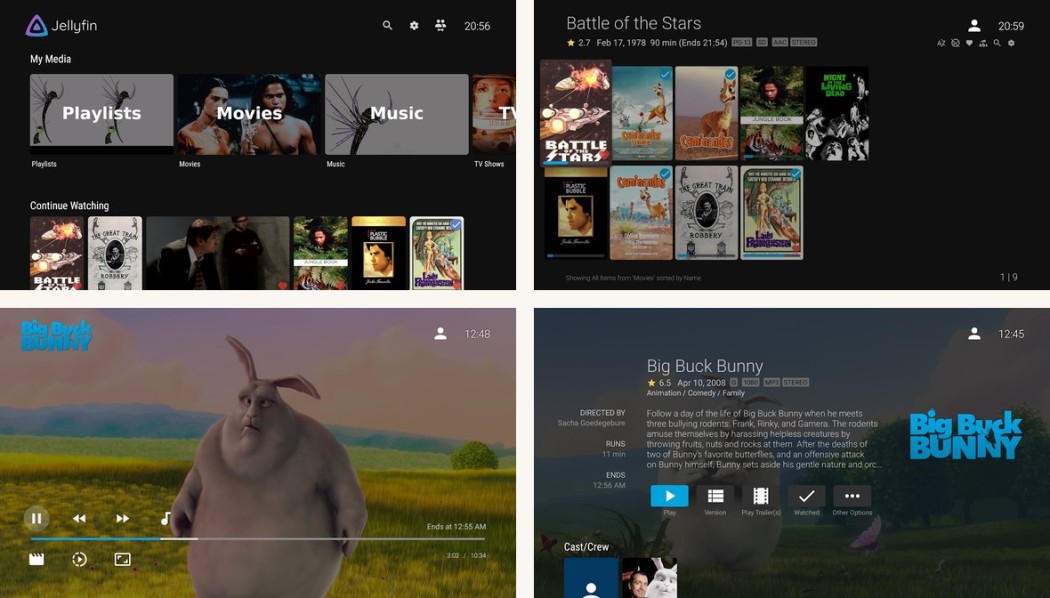Open the letter jump icon in Movies grid
Viewport: 1050px width, 598px height.
pyautogui.click(x=983, y=43)
